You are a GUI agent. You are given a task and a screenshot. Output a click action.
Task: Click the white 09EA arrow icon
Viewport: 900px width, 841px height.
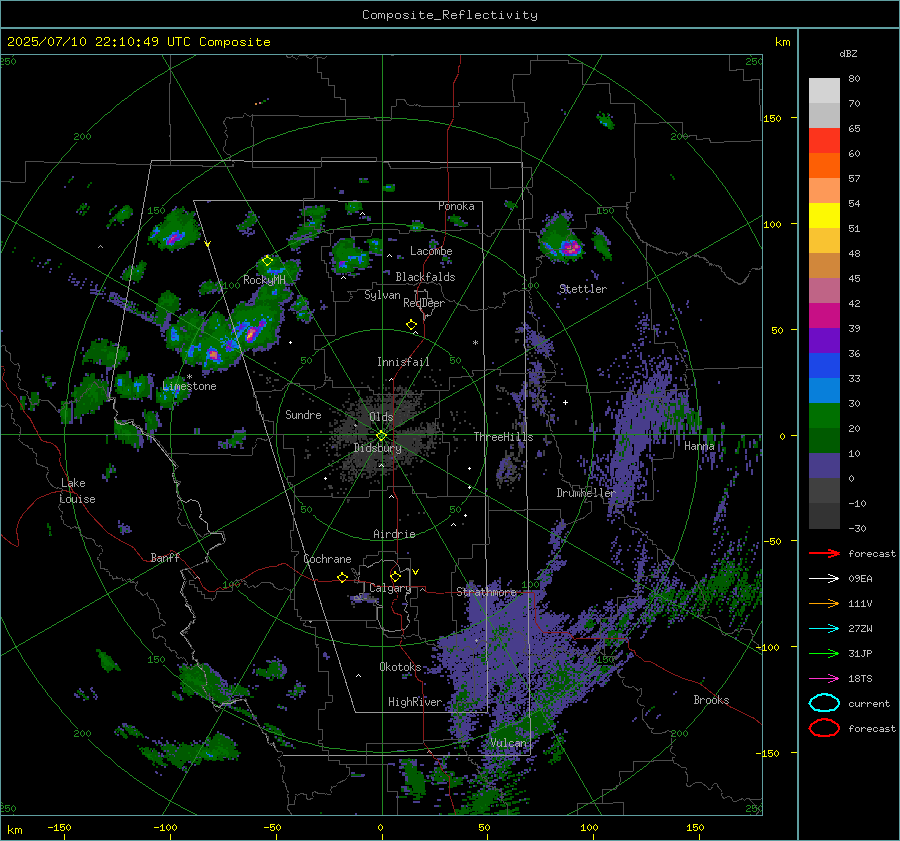click(824, 579)
